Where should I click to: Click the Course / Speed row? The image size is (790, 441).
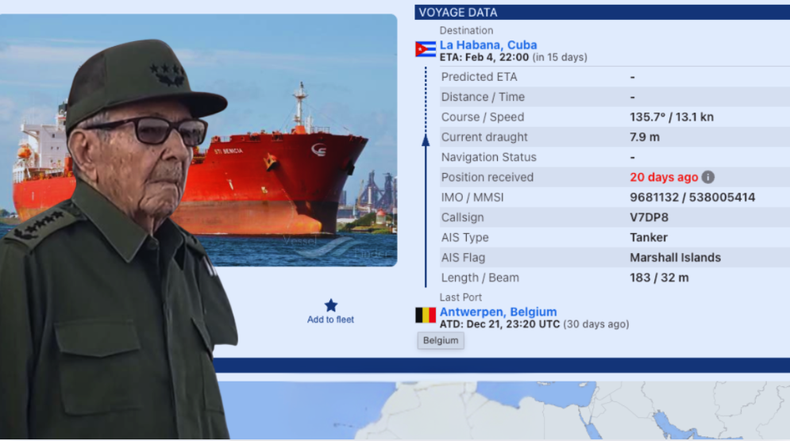coord(614,117)
